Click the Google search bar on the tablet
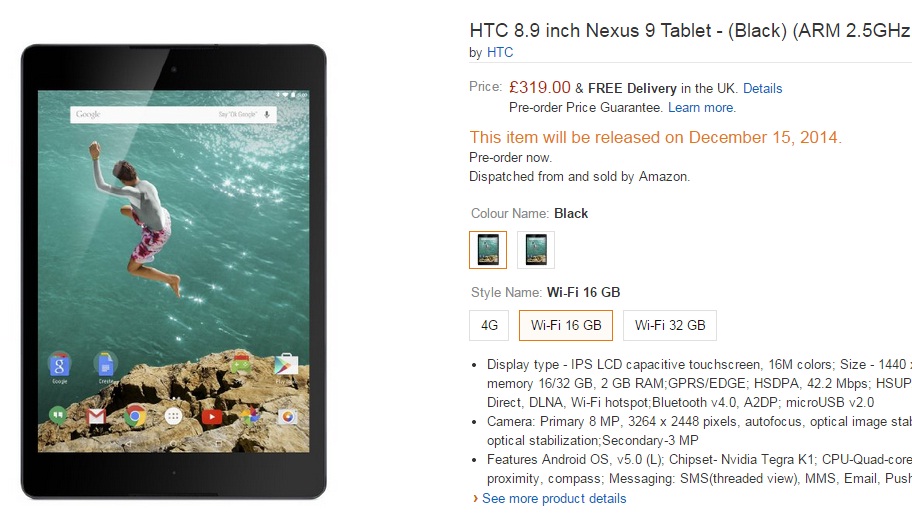This screenshot has width=912, height=532. [x=173, y=115]
